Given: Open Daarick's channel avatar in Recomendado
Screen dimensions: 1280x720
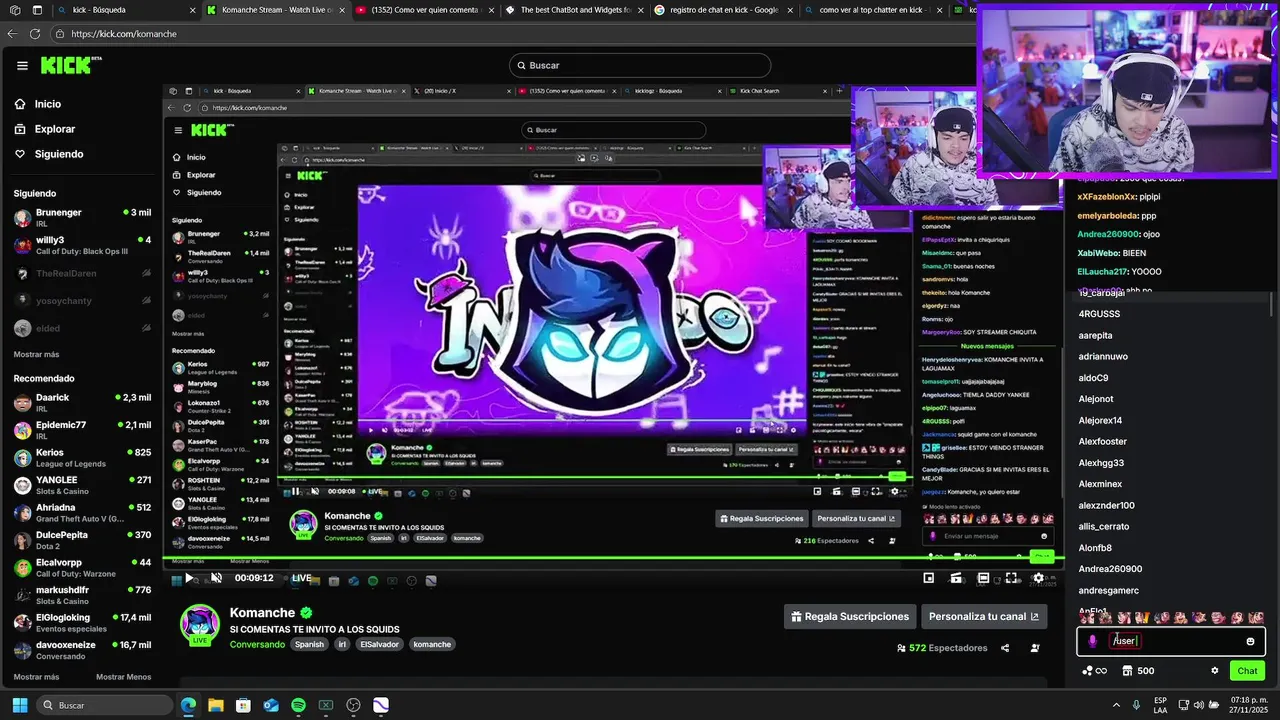Looking at the screenshot, I should (22, 402).
